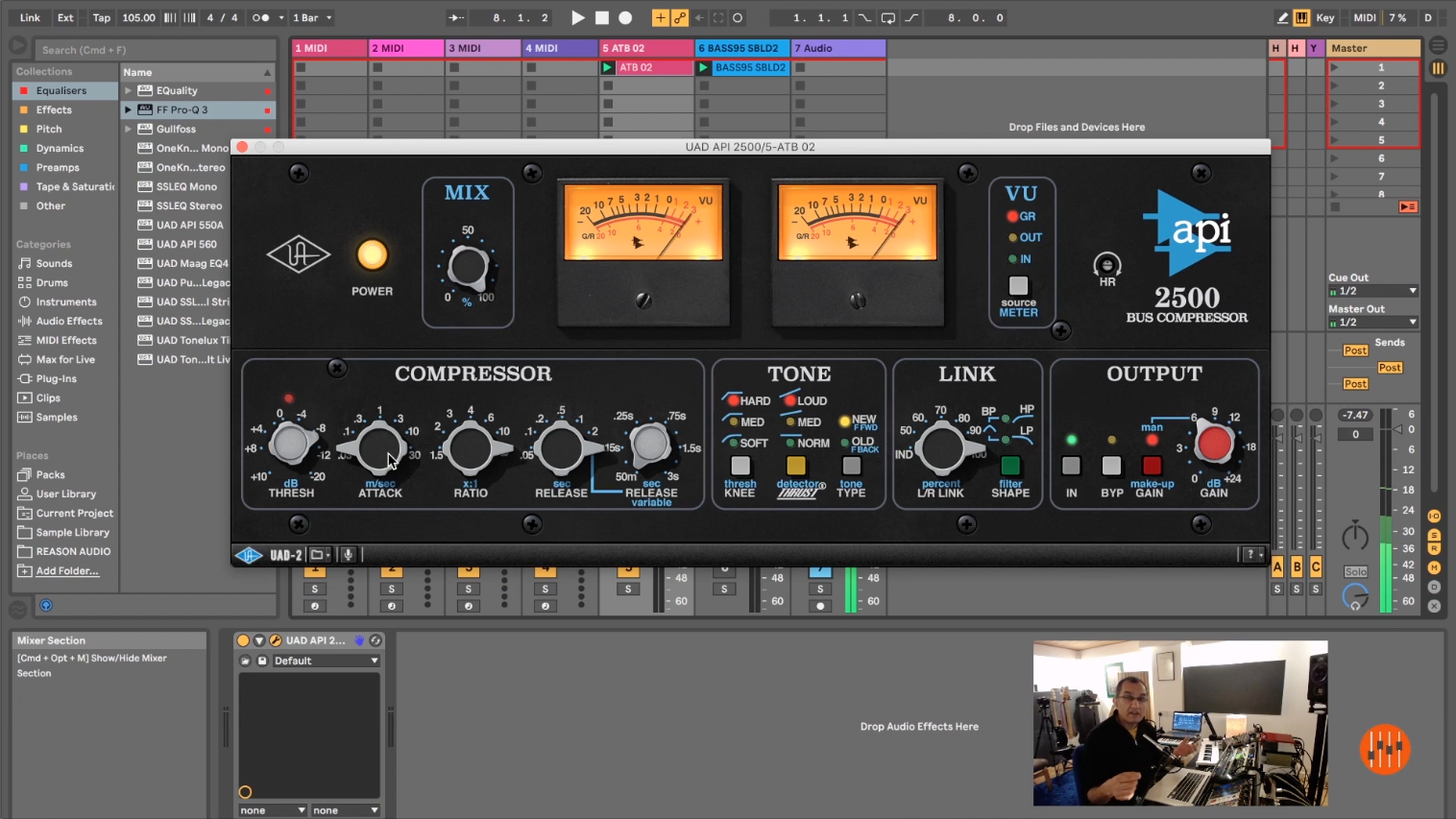Click the detector THRUST selector button
Viewport: 1456px width, 819px height.
point(796,466)
